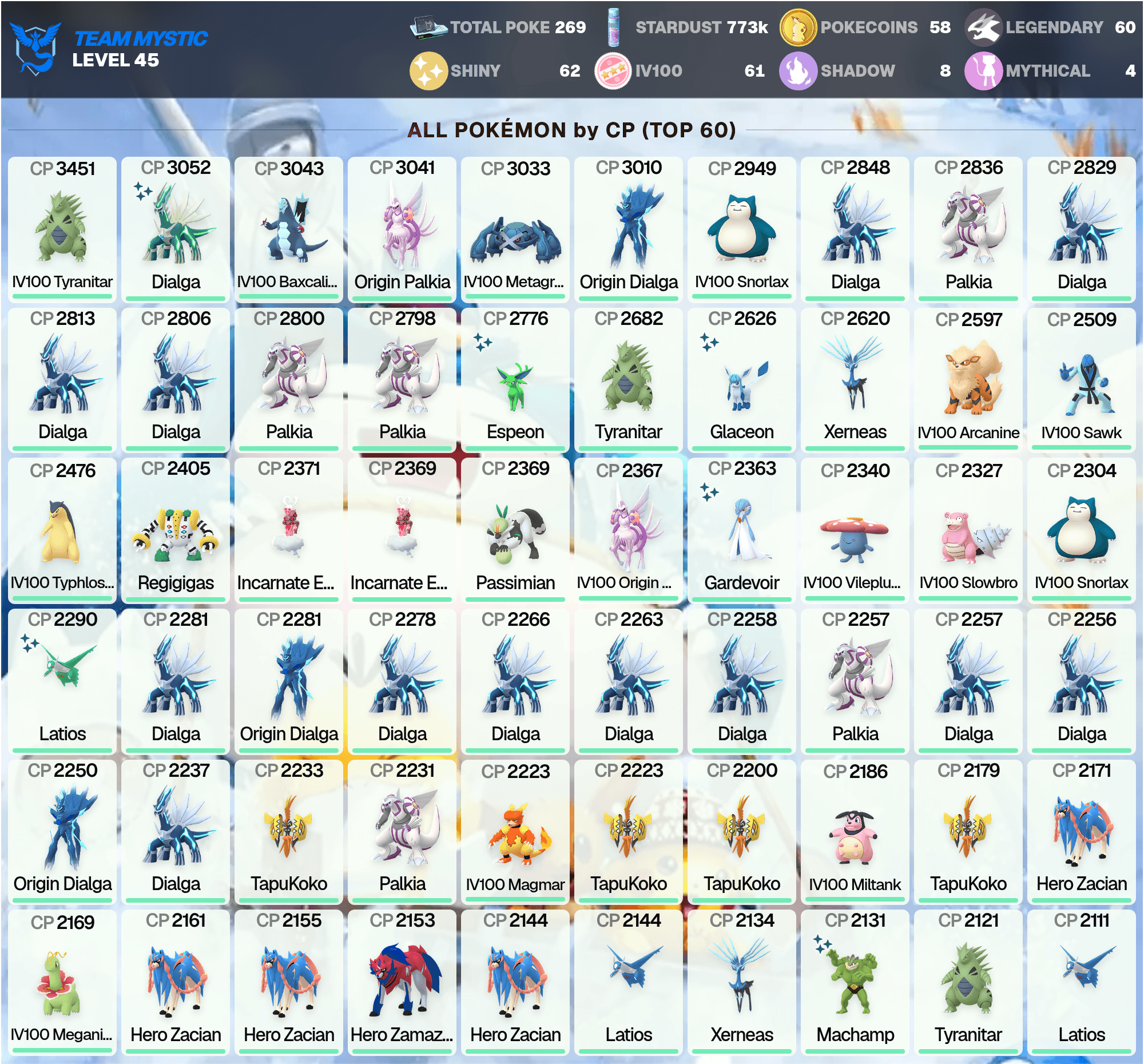Click the Total Poke device icon

[x=428, y=27]
